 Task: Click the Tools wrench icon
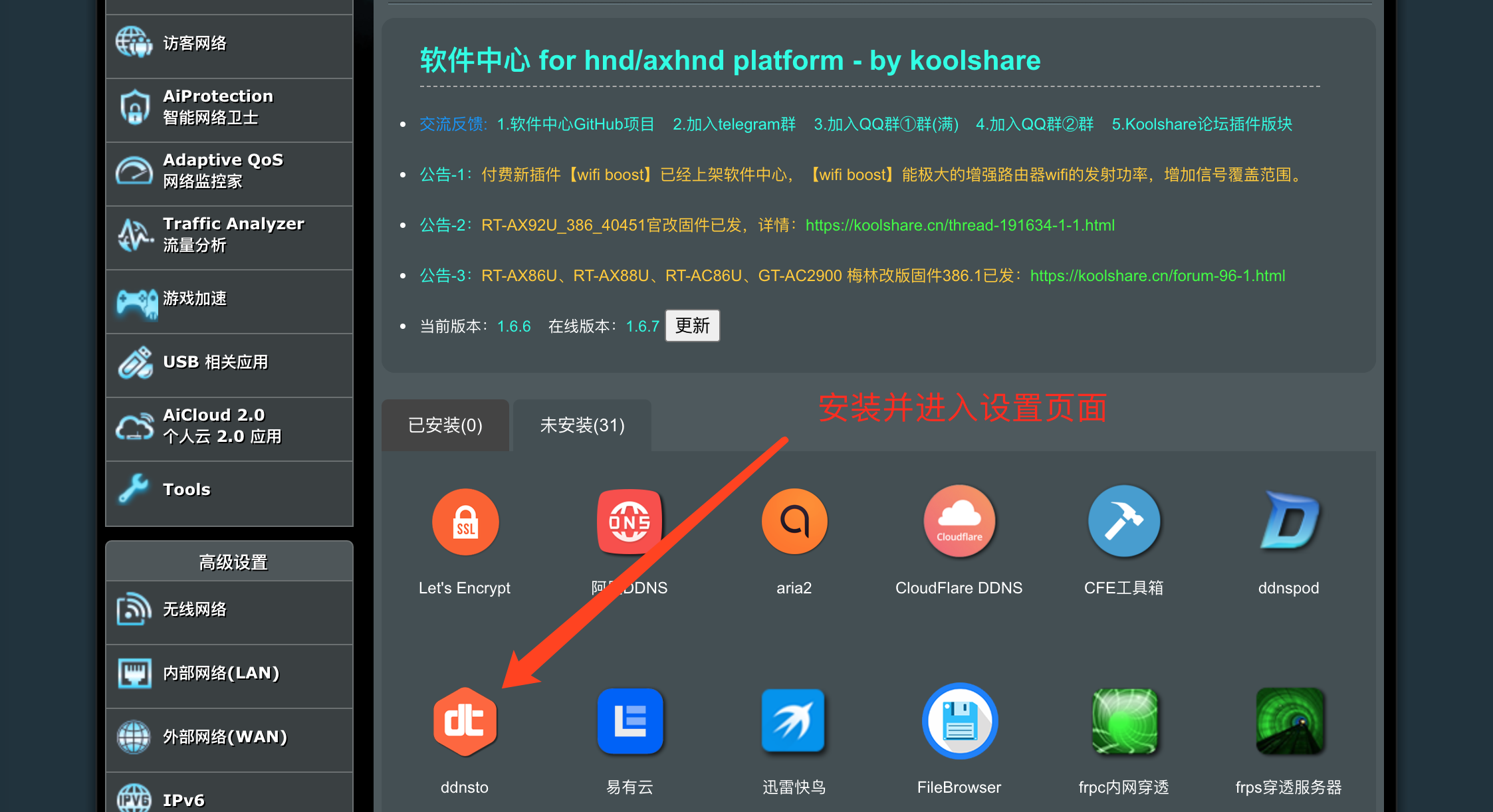pyautogui.click(x=134, y=489)
